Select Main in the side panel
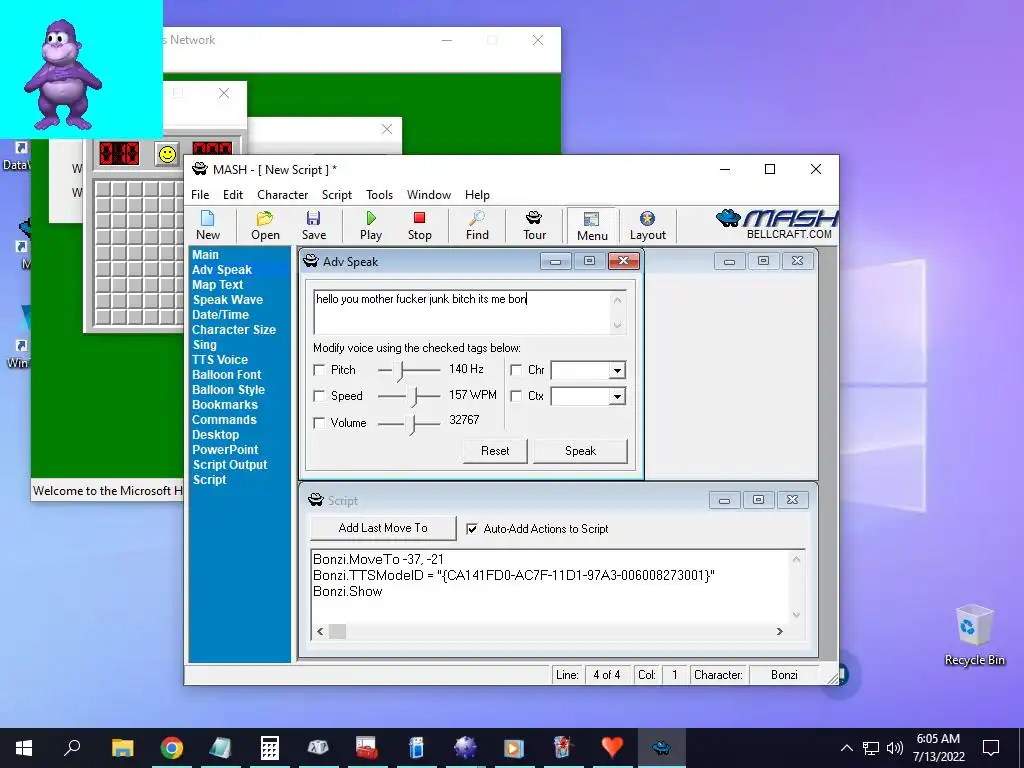The image size is (1024, 768). pos(205,255)
